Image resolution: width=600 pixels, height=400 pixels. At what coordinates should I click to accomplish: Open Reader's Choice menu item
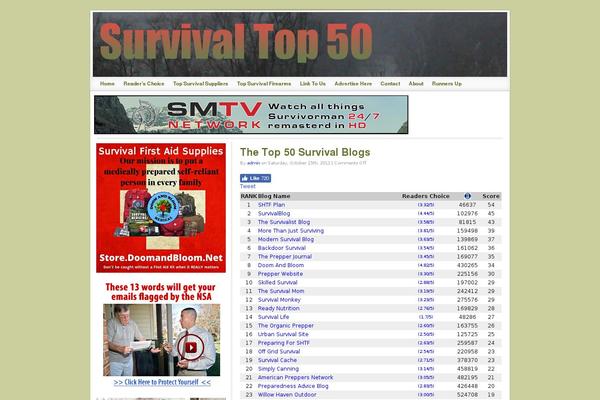click(x=144, y=83)
